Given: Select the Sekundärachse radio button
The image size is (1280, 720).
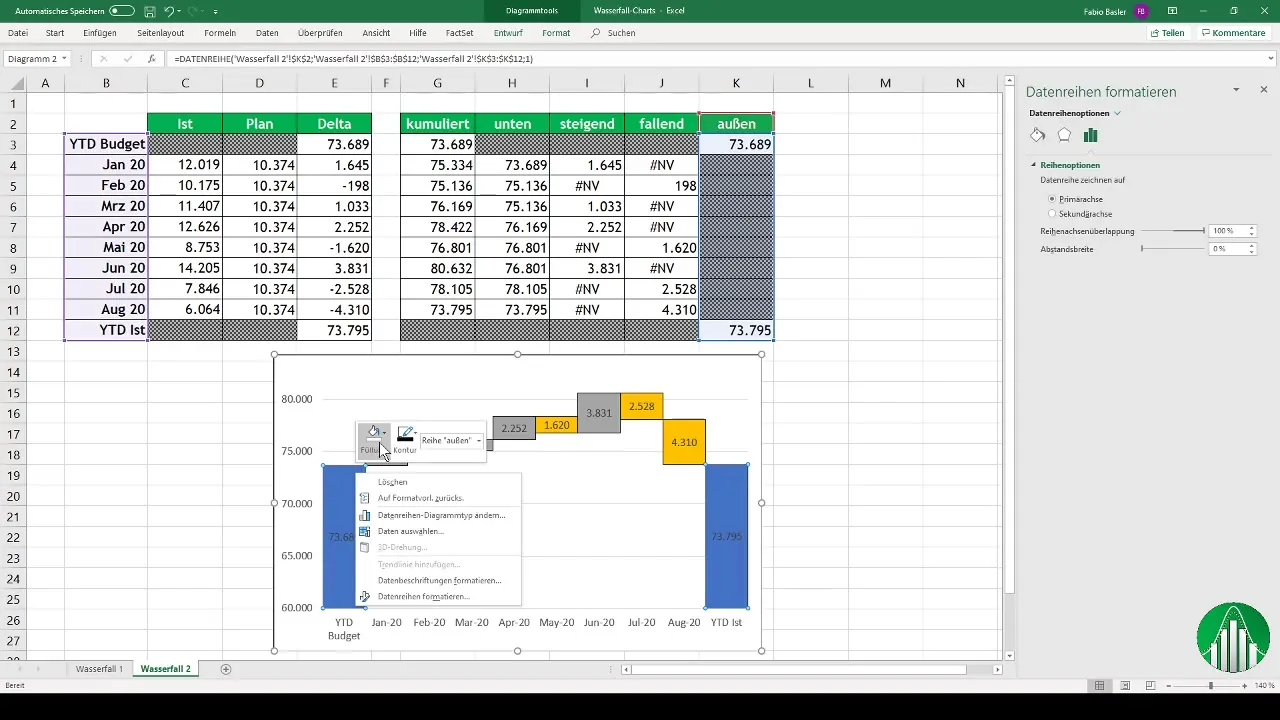Looking at the screenshot, I should [1051, 214].
